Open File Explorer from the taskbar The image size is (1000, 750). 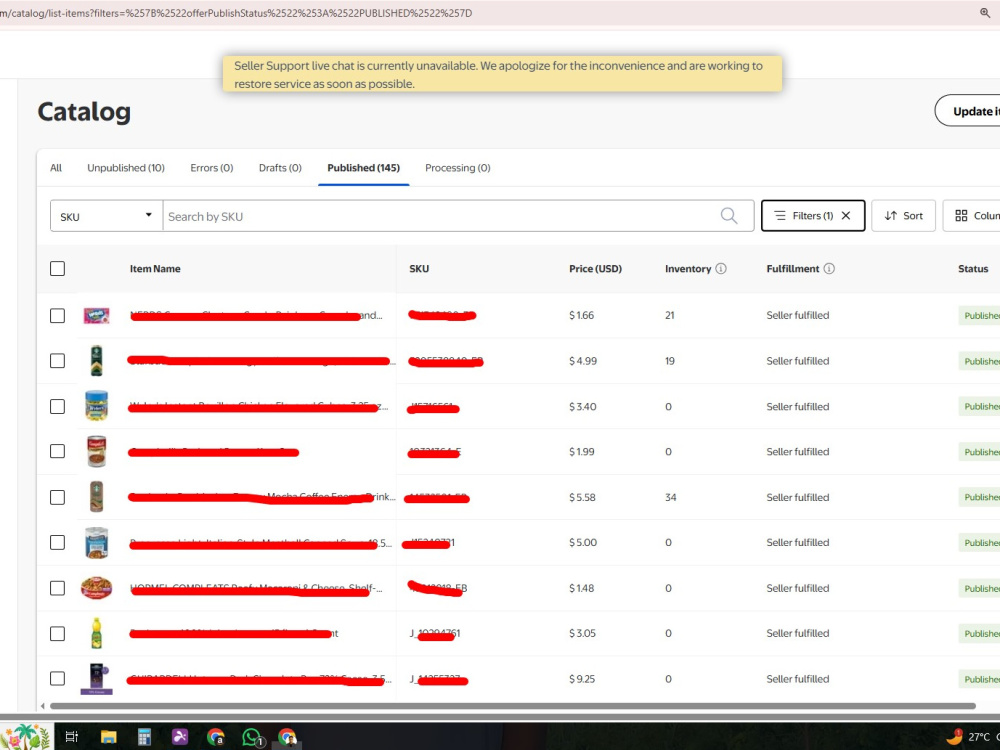(109, 737)
